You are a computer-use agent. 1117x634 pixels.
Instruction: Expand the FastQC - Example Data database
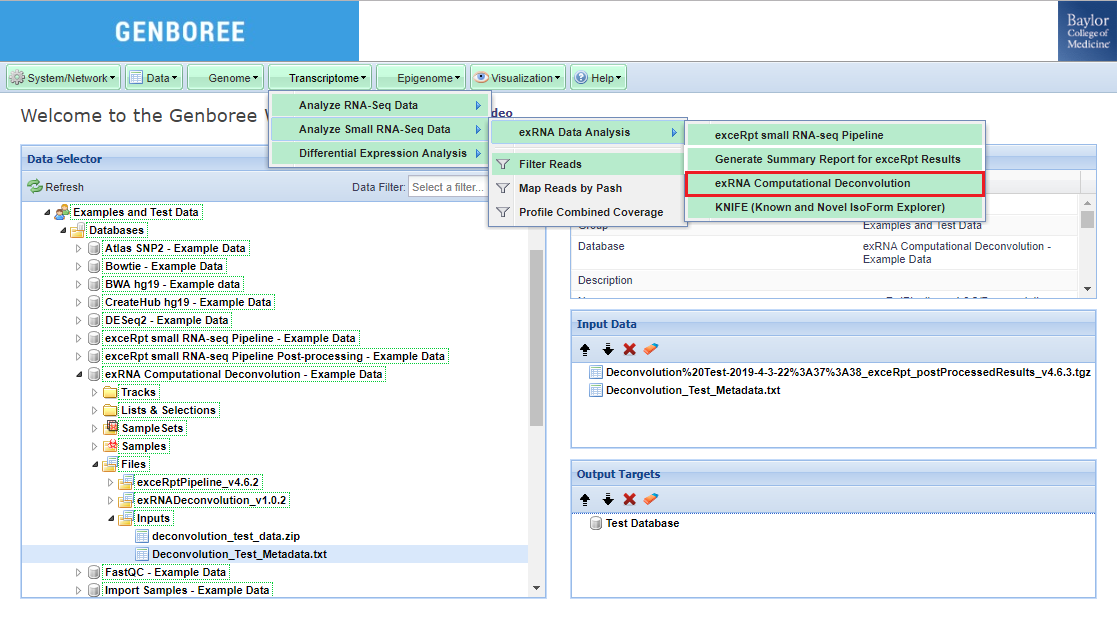(x=79, y=573)
